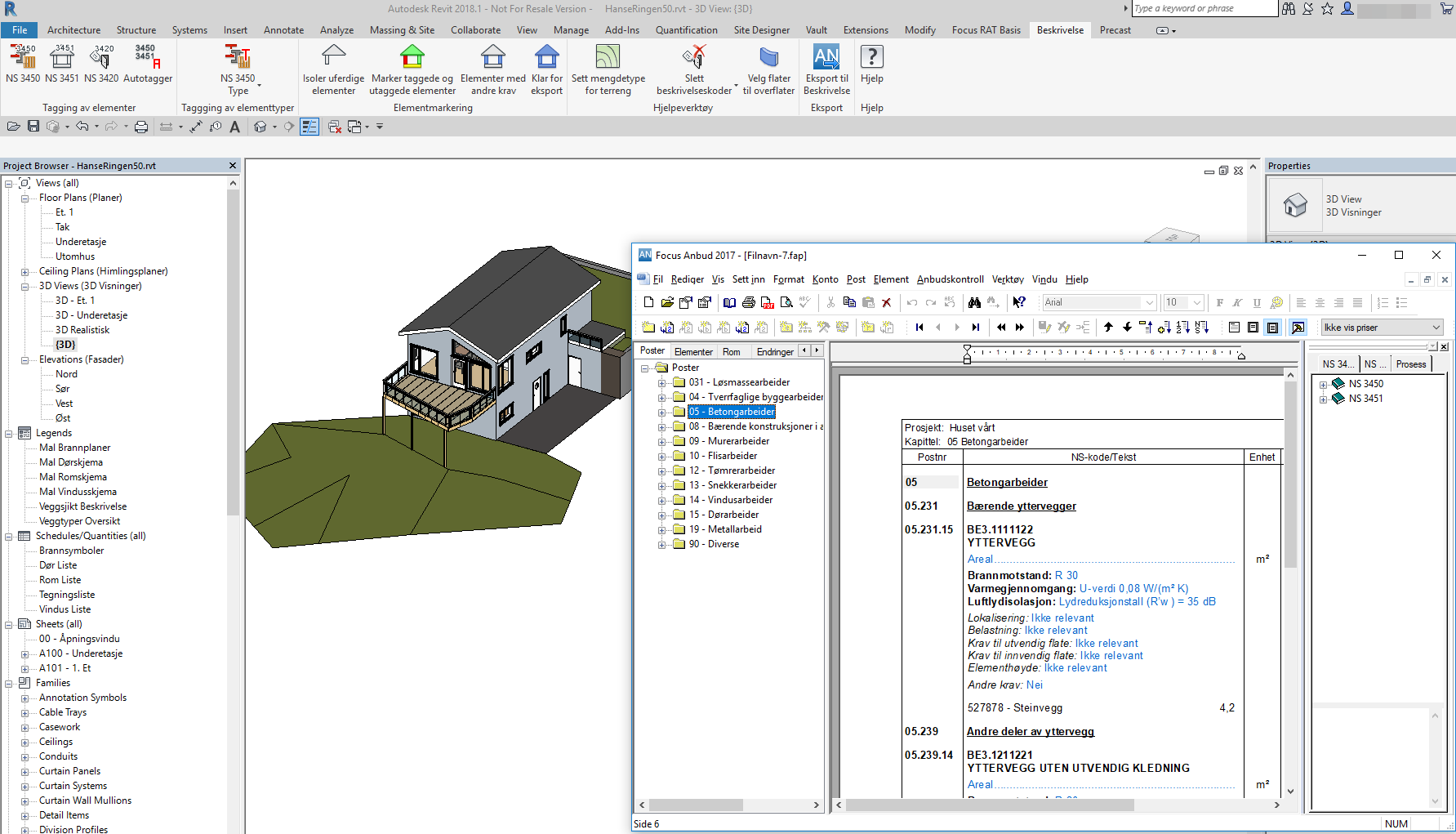Open the Site Designer ribbon tab
This screenshot has width=1456, height=834.
click(x=761, y=30)
